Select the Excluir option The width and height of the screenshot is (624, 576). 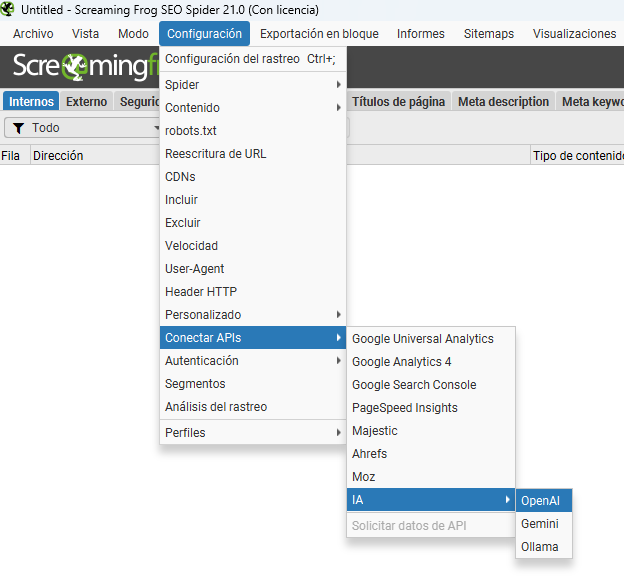point(253,223)
